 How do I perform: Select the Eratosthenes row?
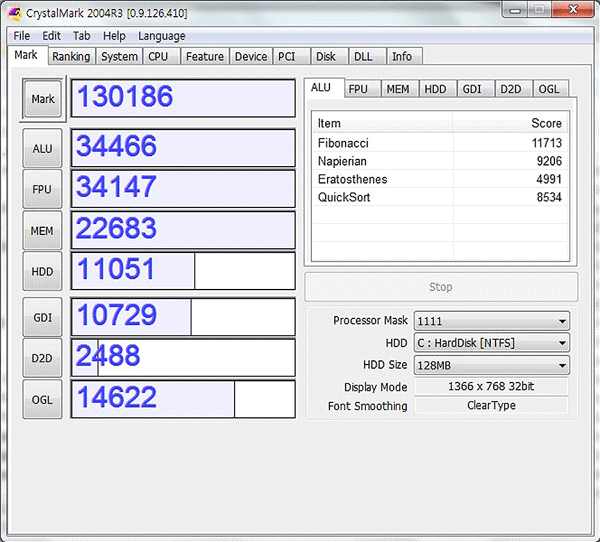pos(440,179)
